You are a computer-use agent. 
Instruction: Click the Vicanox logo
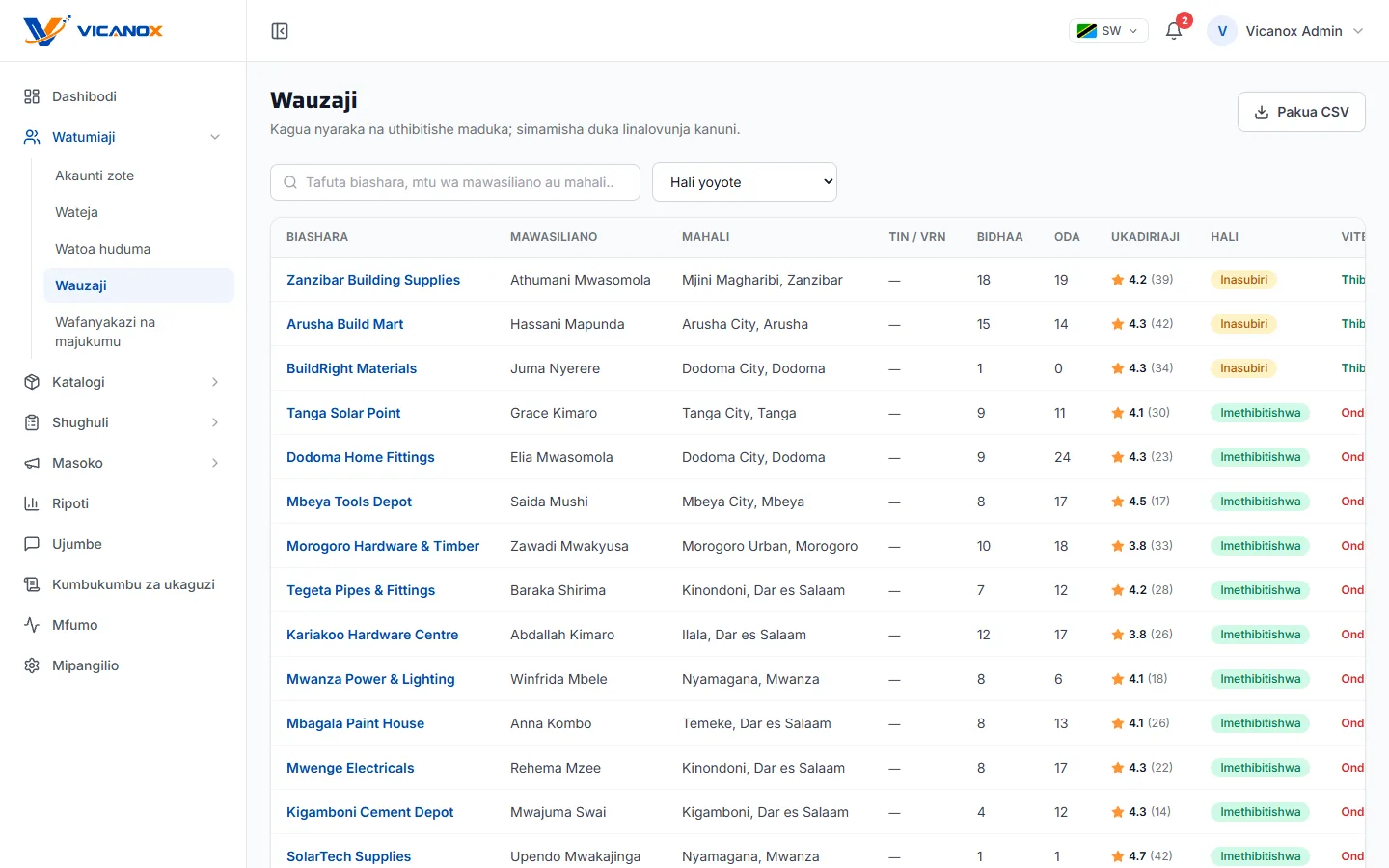click(x=93, y=31)
